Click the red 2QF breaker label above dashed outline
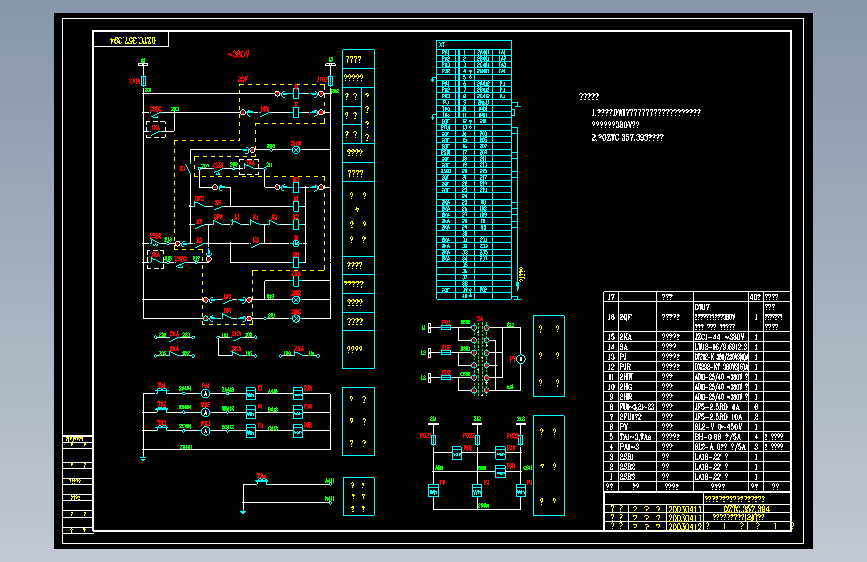The image size is (867, 562). pos(243,80)
